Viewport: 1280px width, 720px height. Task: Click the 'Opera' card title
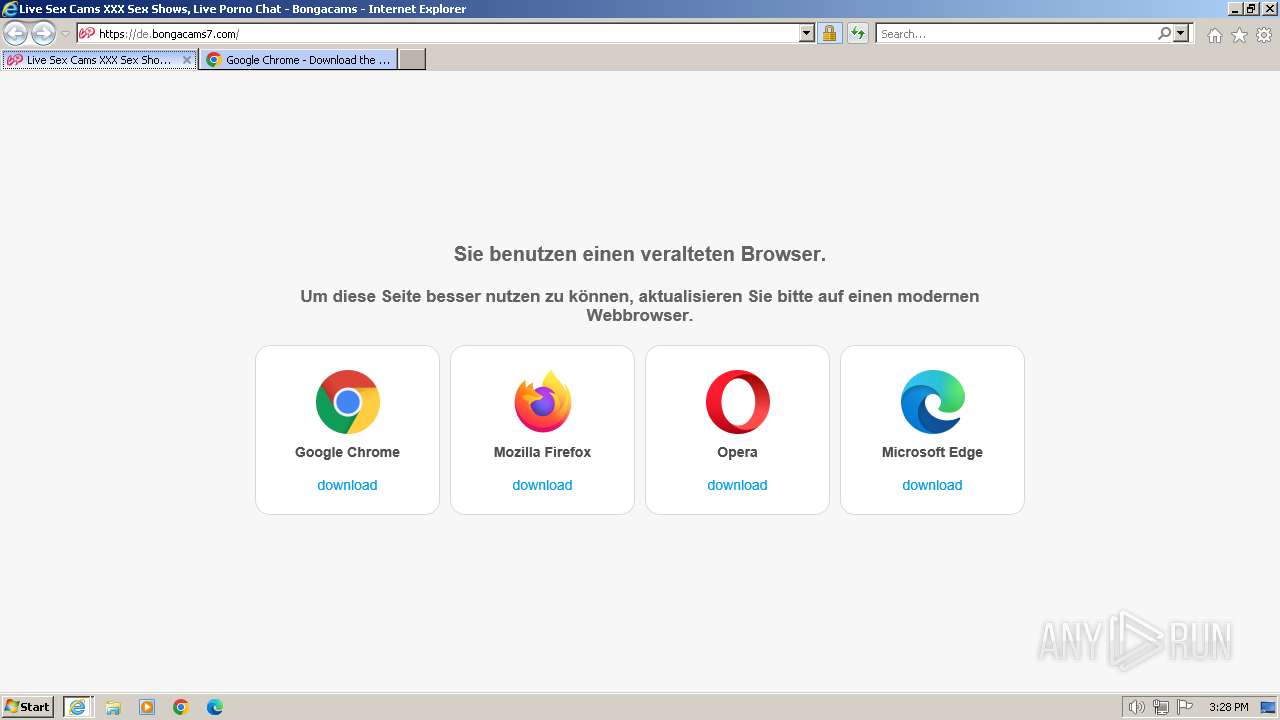pyautogui.click(x=737, y=452)
